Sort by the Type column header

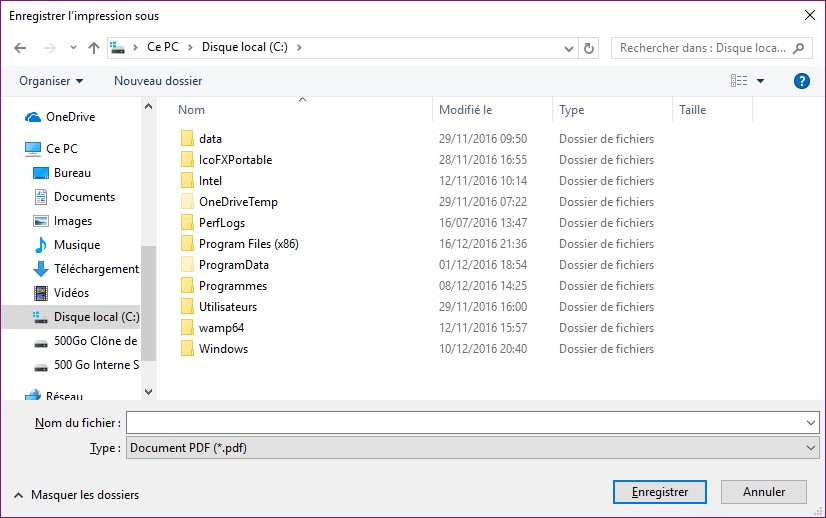(x=572, y=110)
